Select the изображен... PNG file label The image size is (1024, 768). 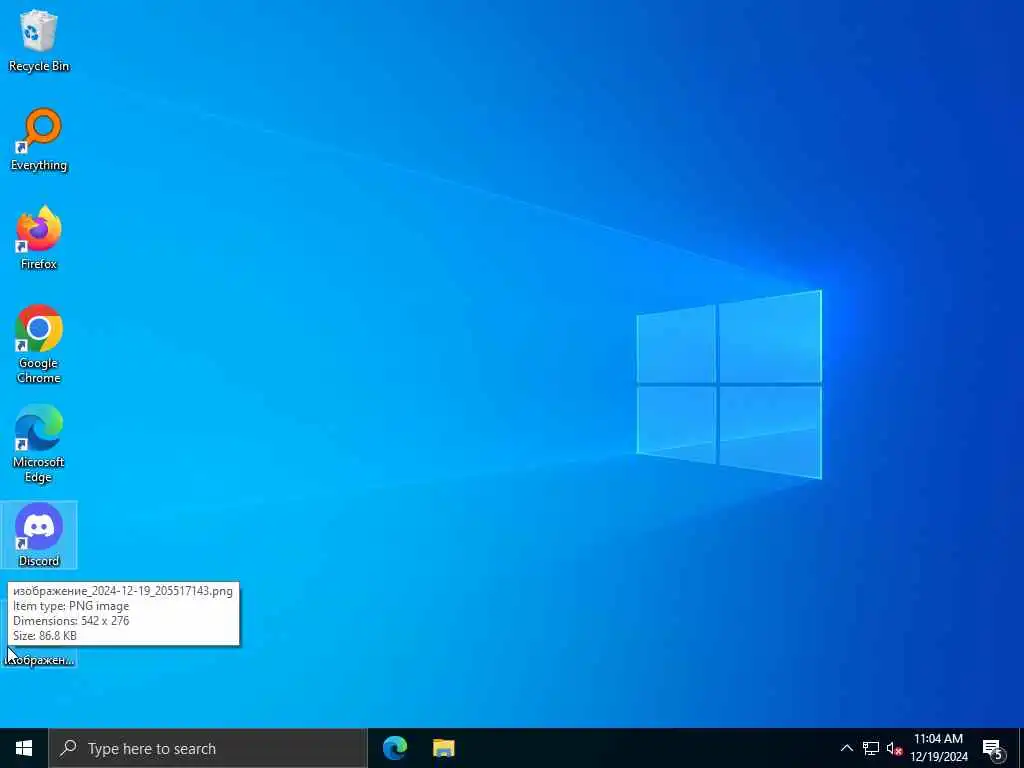pyautogui.click(x=39, y=660)
